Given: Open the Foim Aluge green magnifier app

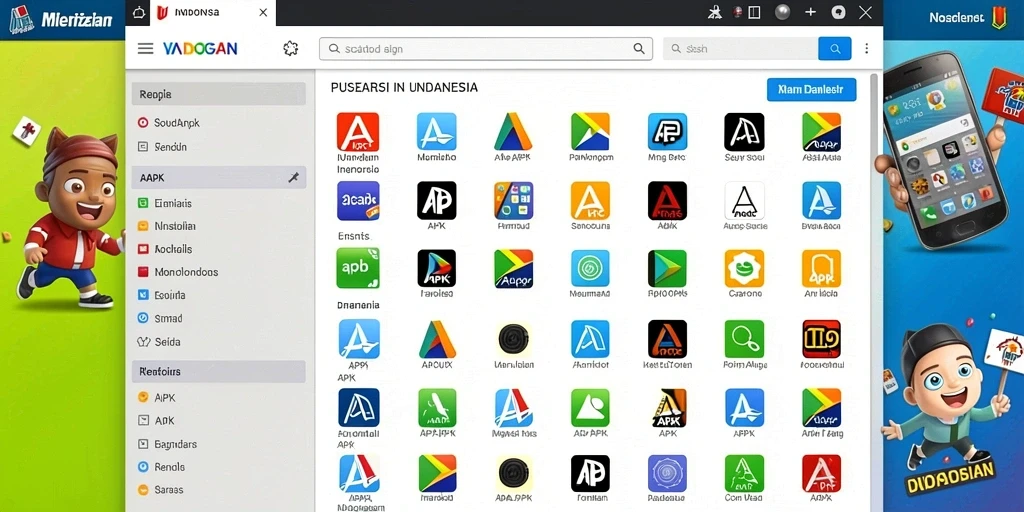Looking at the screenshot, I should pyautogui.click(x=744, y=339).
